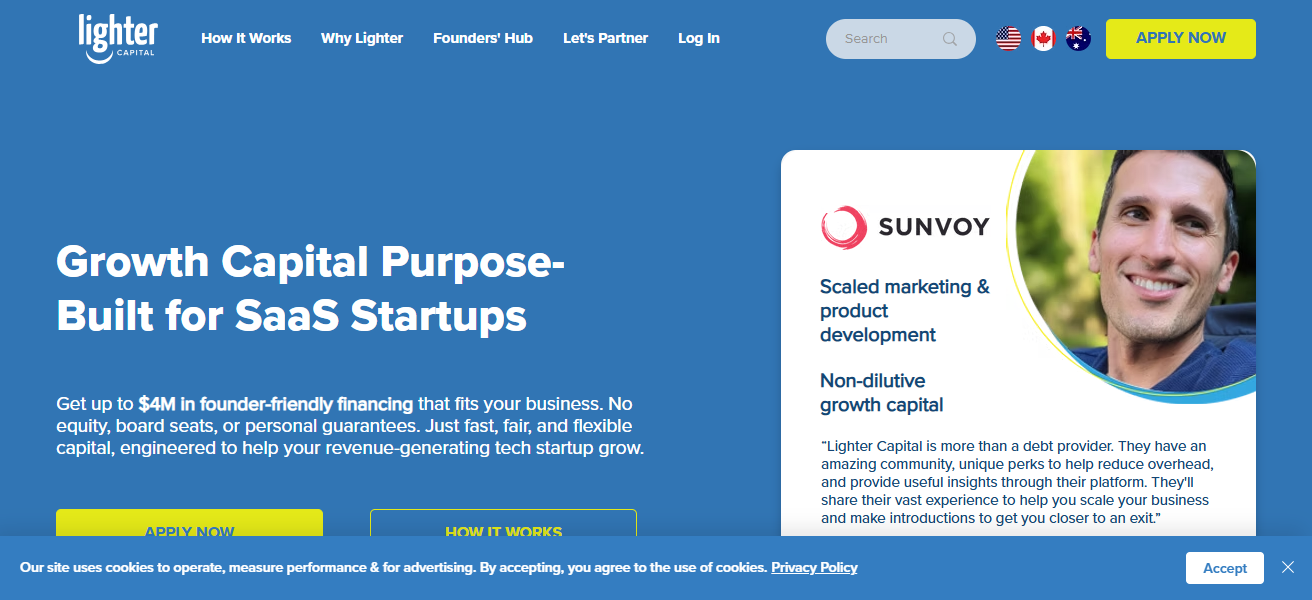Click the outlined How It Works button

pos(503,526)
